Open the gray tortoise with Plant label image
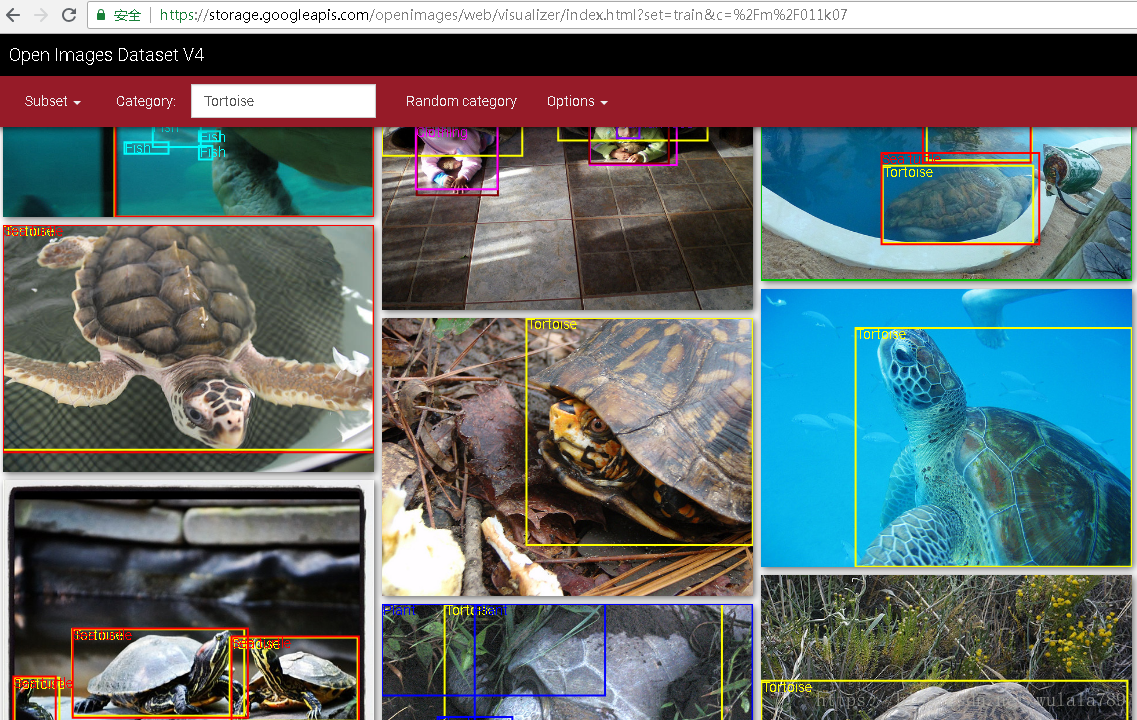The image size is (1137, 720). (x=567, y=662)
